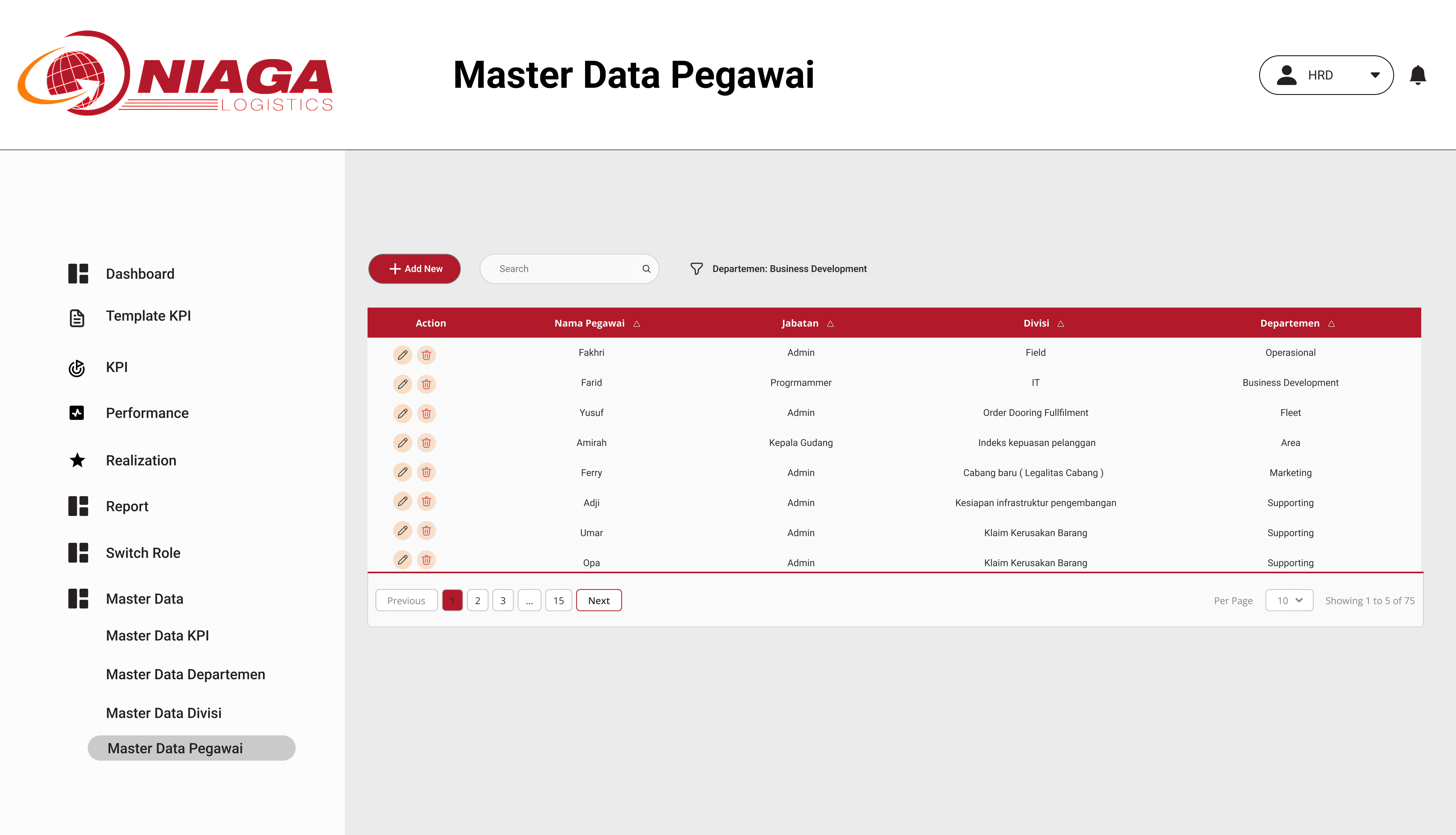The image size is (1456, 835).
Task: Click edit pencil icon for Fakhri
Action: click(402, 355)
